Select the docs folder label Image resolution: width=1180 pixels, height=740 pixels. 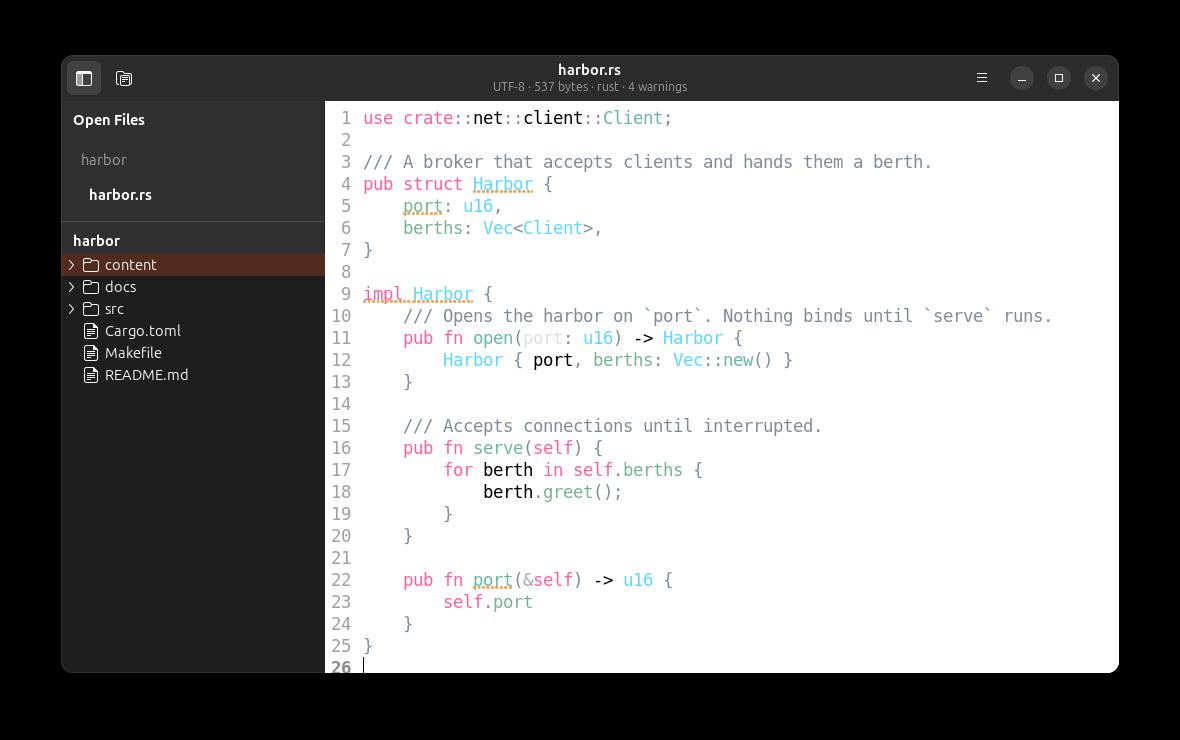(120, 287)
